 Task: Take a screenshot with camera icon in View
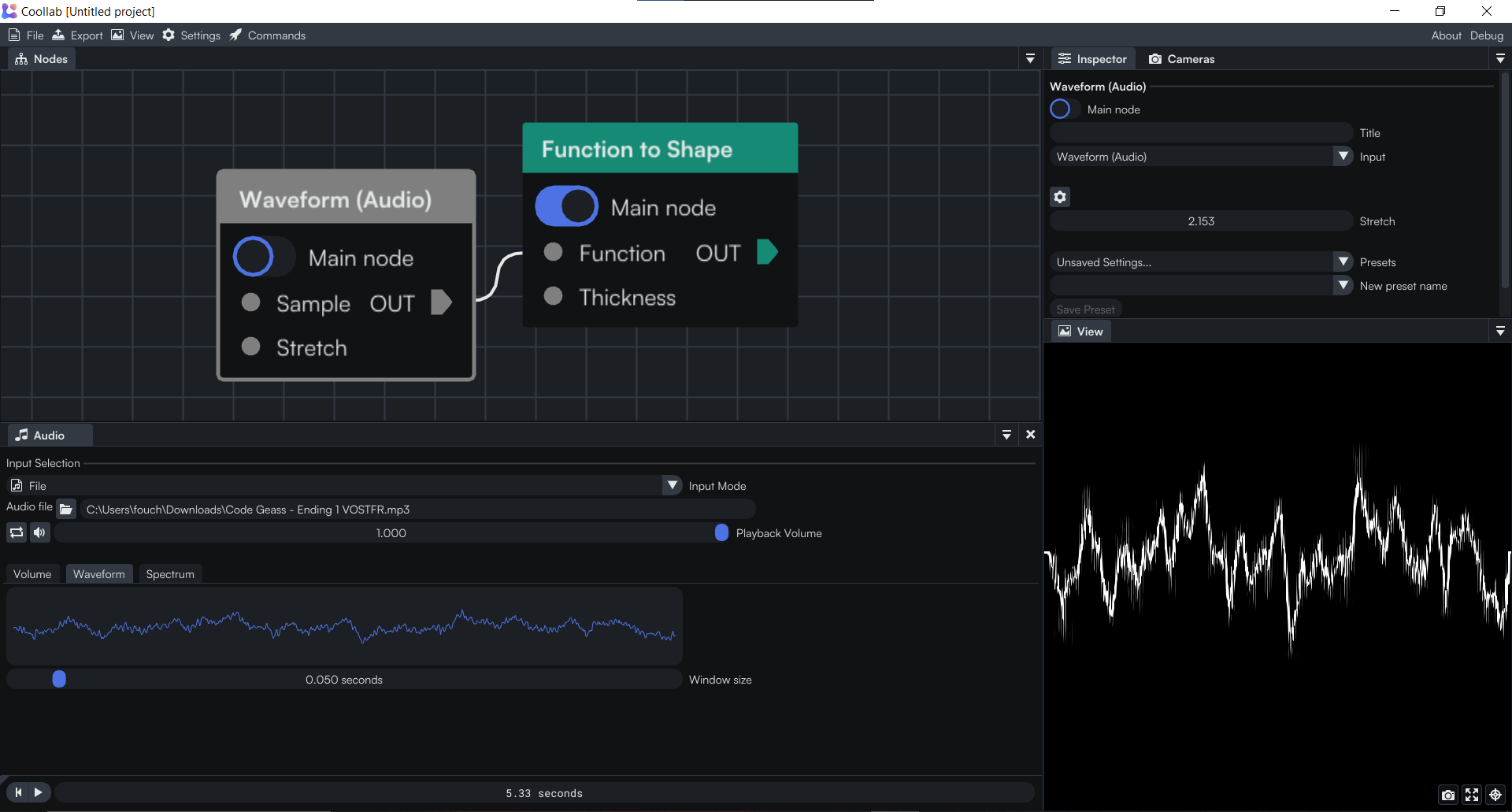1448,795
